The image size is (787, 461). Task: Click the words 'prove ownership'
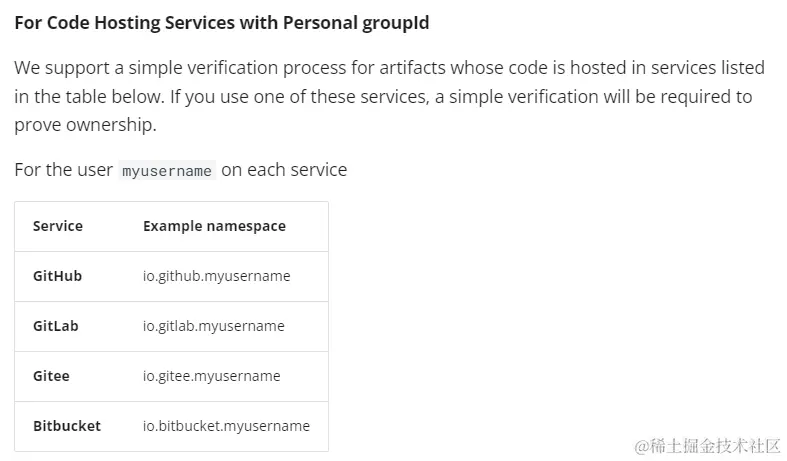click(x=85, y=125)
